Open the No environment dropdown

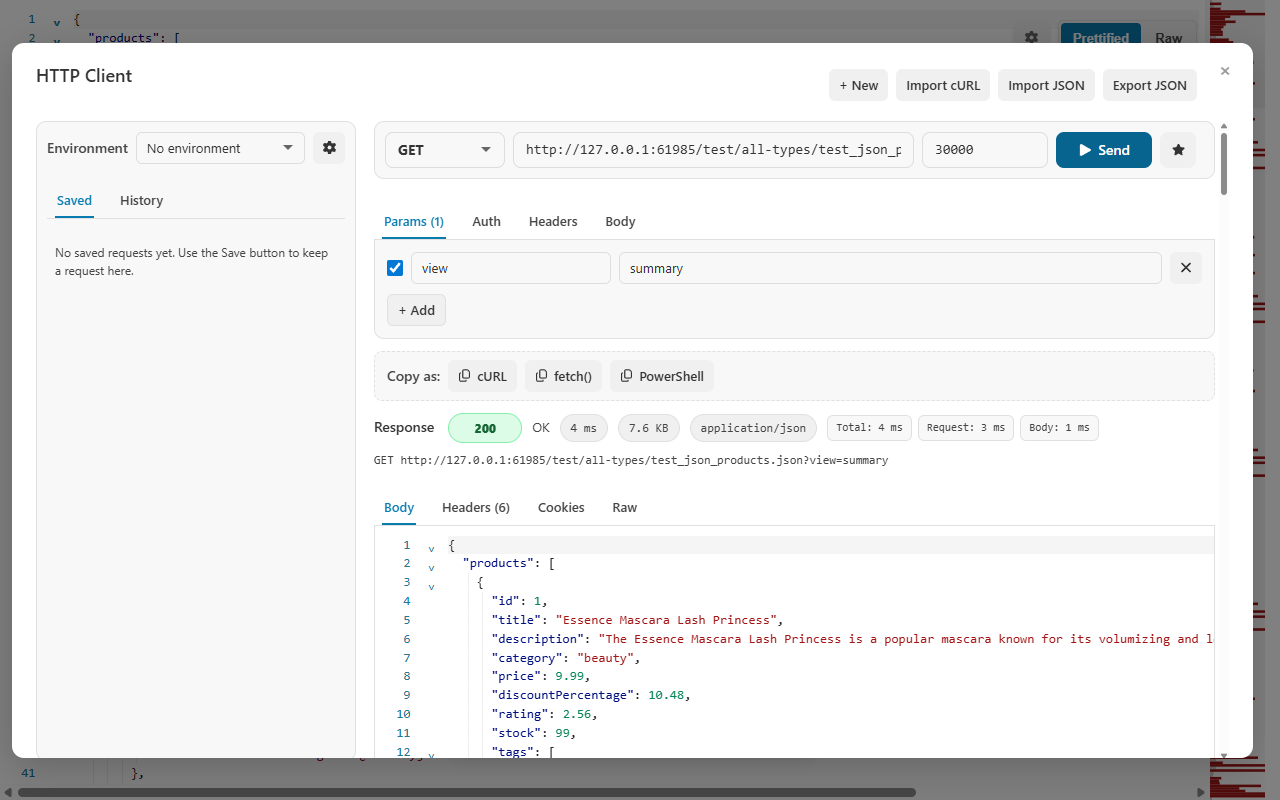[x=220, y=148]
